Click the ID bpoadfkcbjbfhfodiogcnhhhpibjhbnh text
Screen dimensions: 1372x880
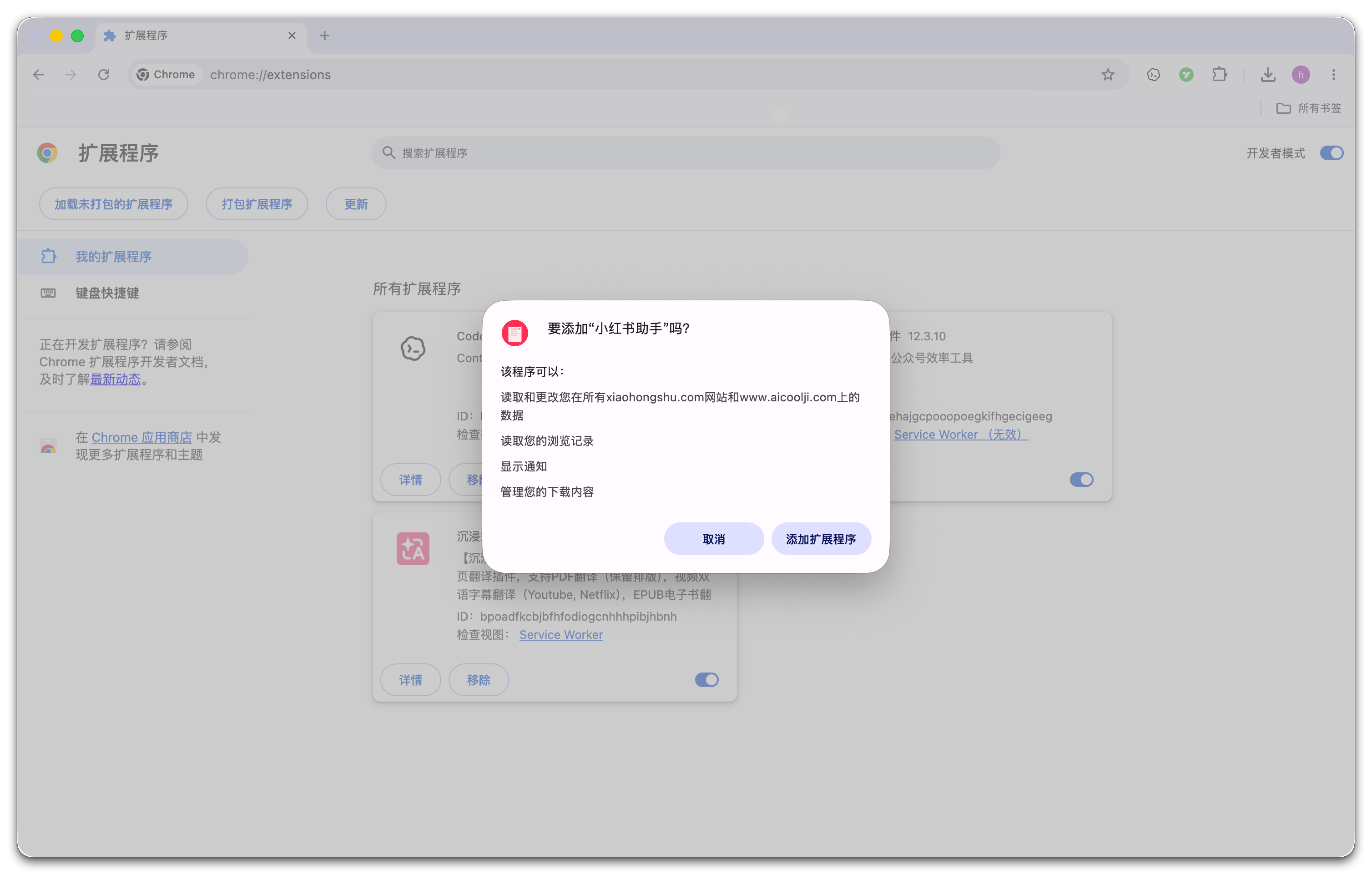[566, 616]
